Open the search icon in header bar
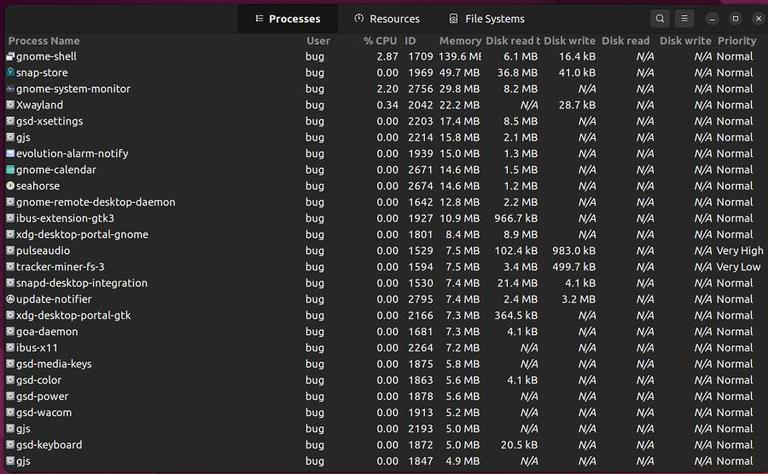 (660, 19)
